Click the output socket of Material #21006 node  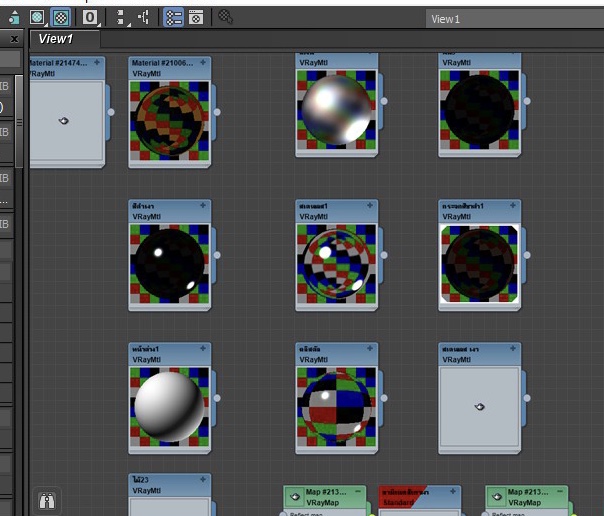(x=217, y=112)
